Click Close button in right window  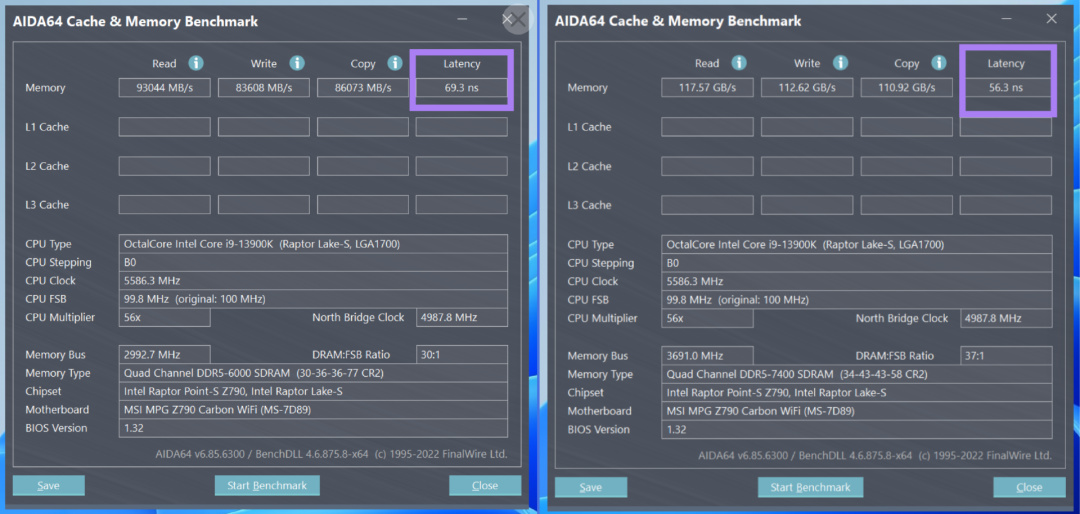pyautogui.click(x=1029, y=487)
